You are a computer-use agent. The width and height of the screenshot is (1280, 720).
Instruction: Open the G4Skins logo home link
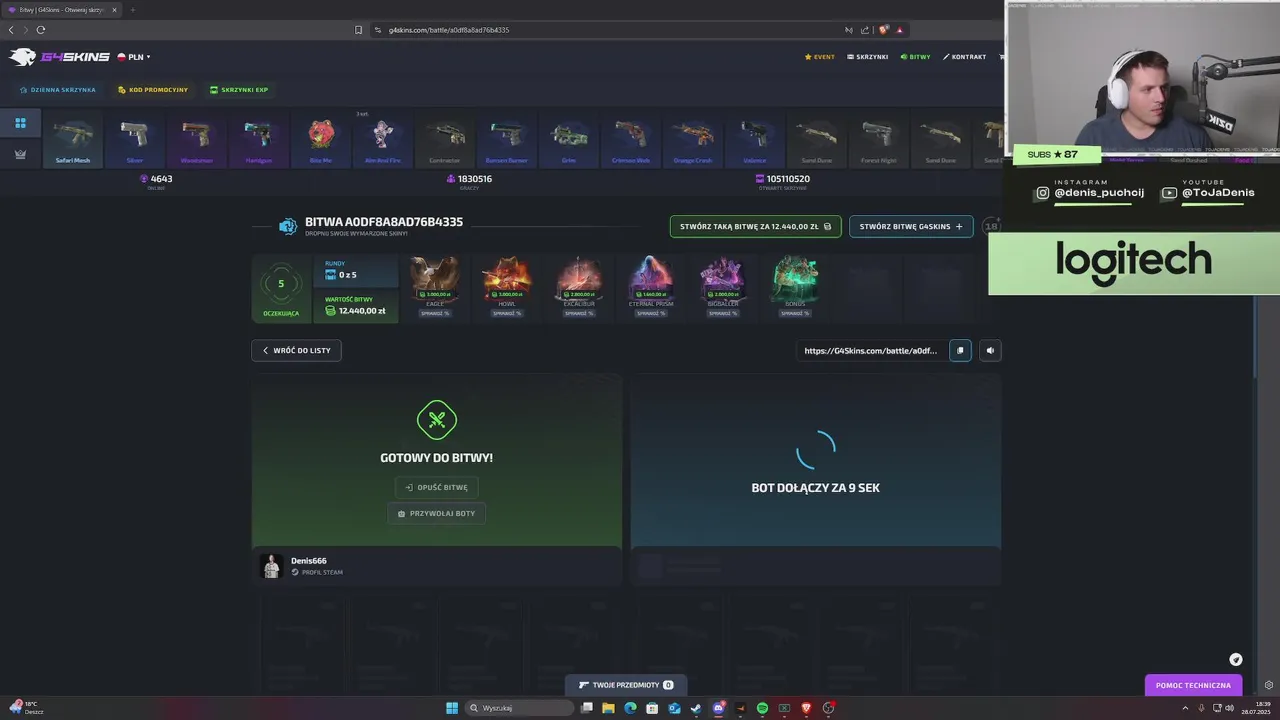tap(59, 57)
